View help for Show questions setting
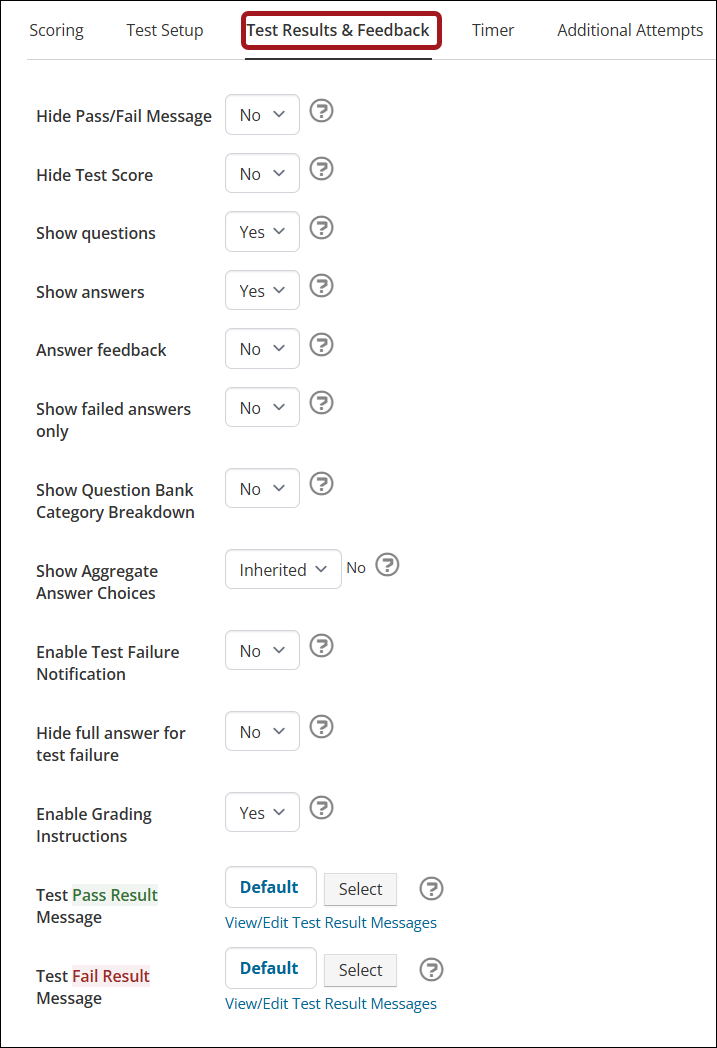Screen dimensions: 717x1048 click(x=321, y=228)
